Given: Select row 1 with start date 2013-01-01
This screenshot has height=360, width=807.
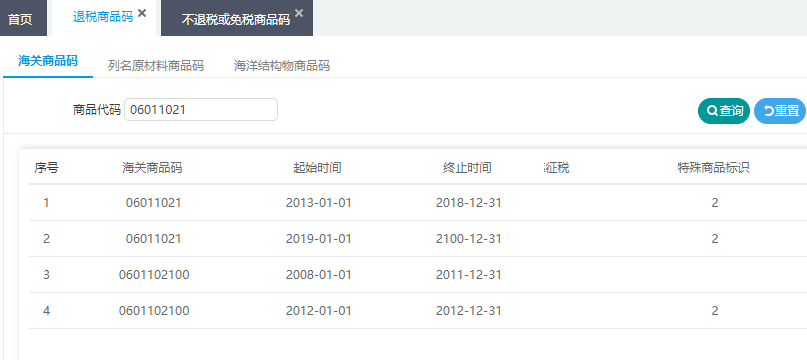Looking at the screenshot, I should point(418,203).
